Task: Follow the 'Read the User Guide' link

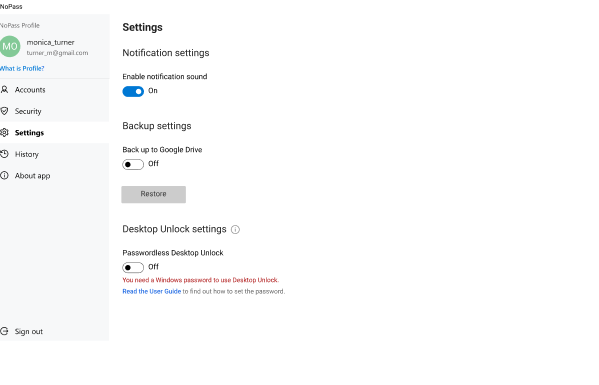Action: (x=152, y=291)
